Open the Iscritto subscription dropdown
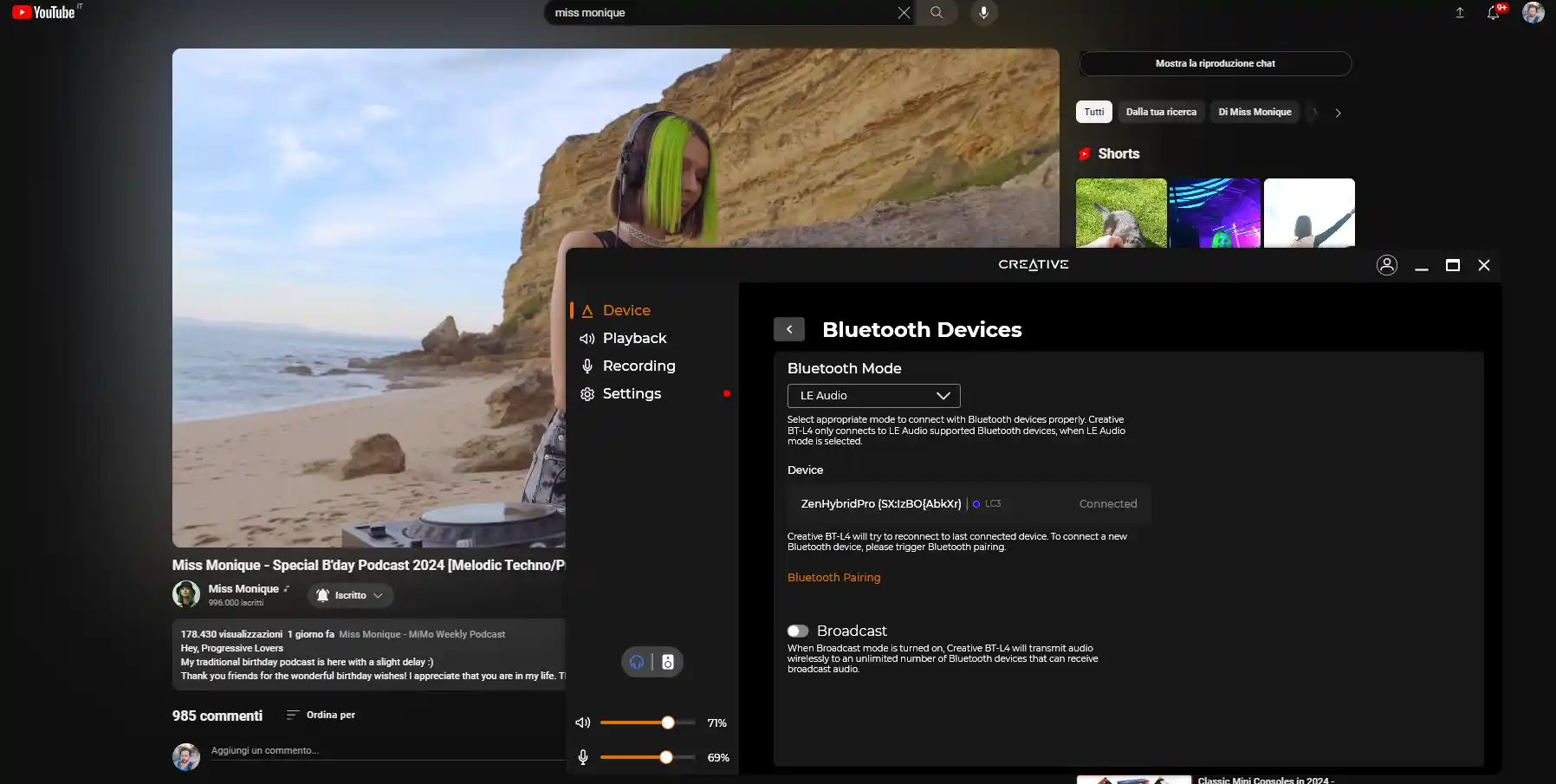1556x784 pixels. pos(350,595)
